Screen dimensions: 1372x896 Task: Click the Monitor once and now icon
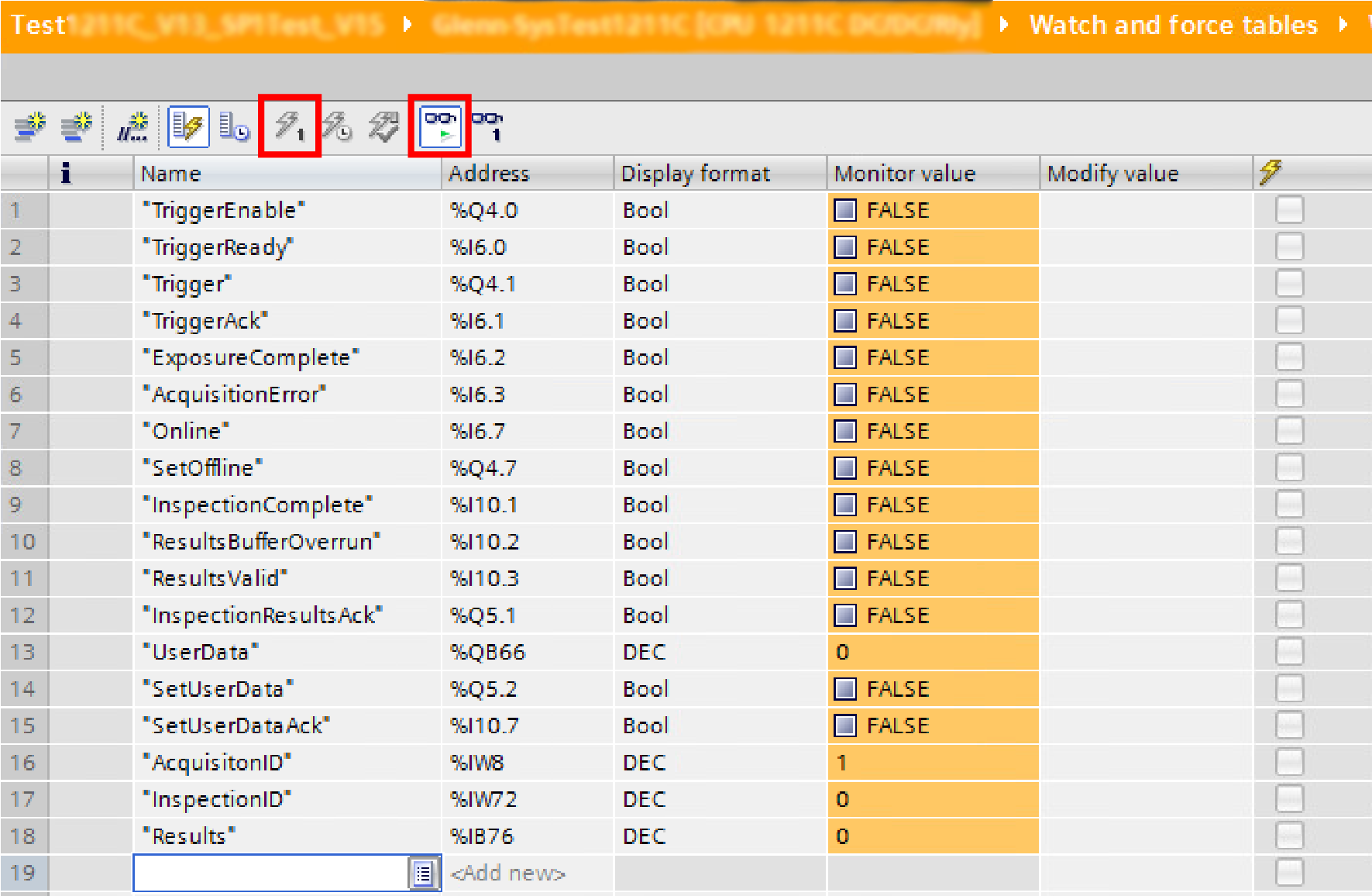(488, 126)
